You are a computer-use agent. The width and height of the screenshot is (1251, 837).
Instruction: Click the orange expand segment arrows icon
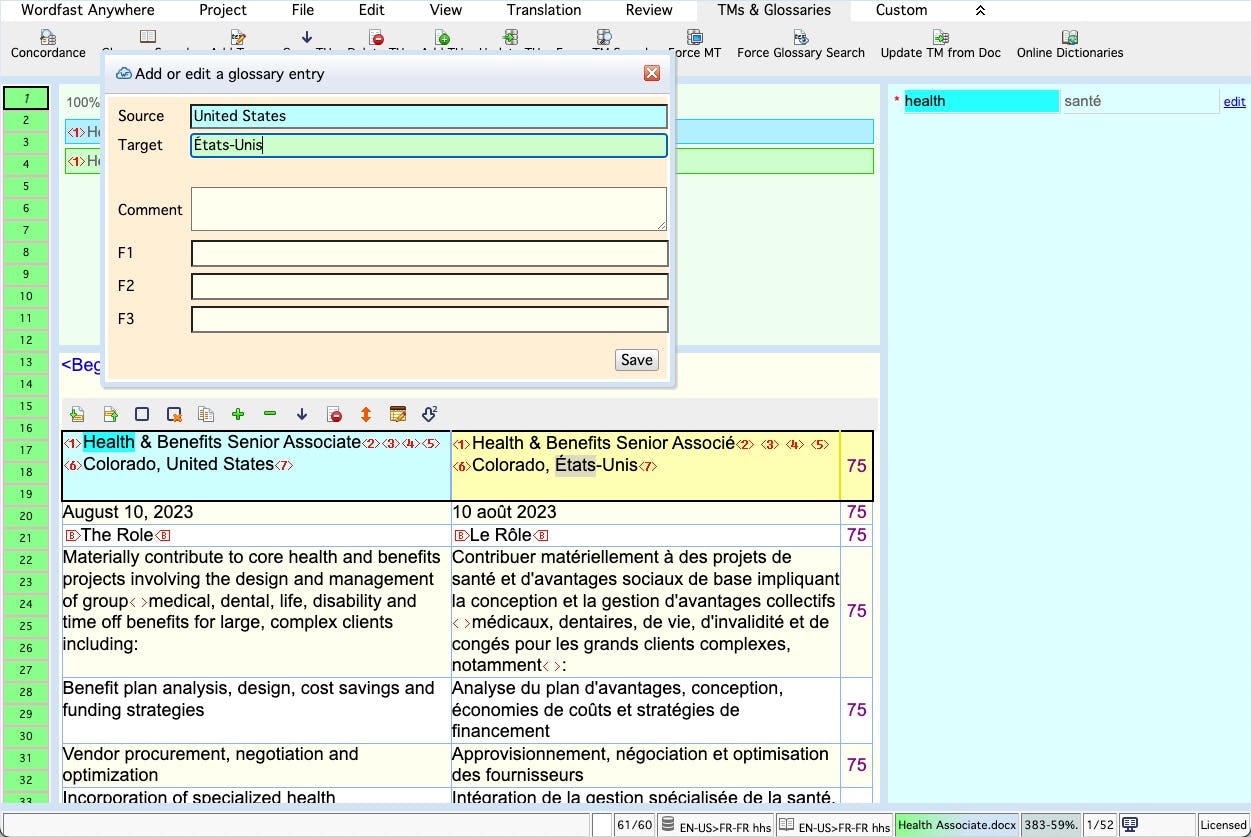pyautogui.click(x=365, y=413)
